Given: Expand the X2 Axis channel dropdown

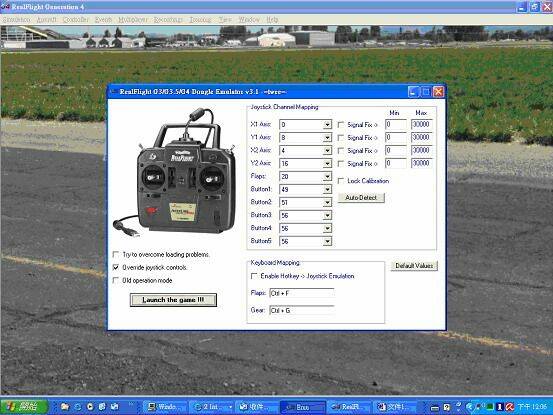Looking at the screenshot, I should (x=327, y=151).
